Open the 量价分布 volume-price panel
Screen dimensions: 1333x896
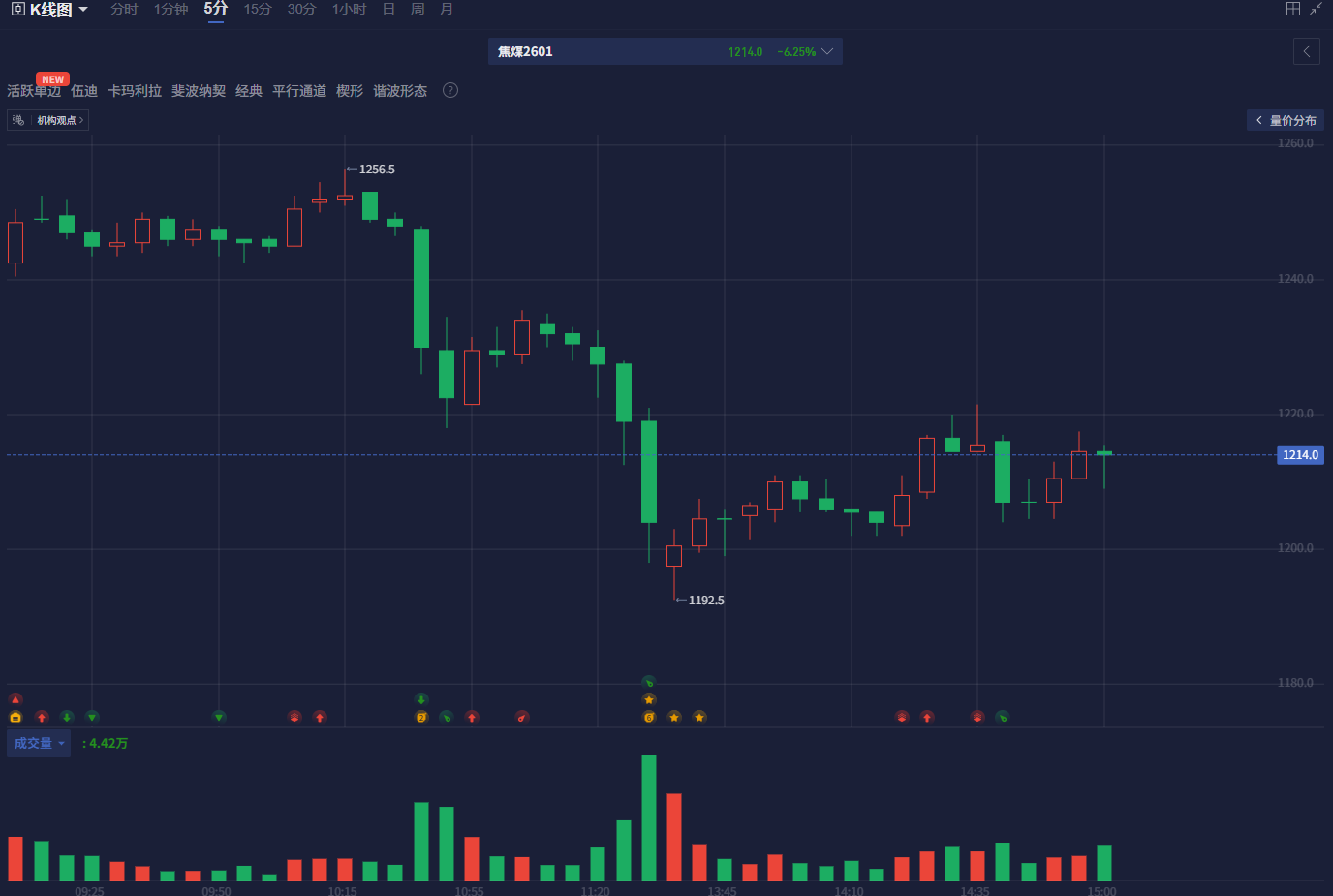[1286, 120]
